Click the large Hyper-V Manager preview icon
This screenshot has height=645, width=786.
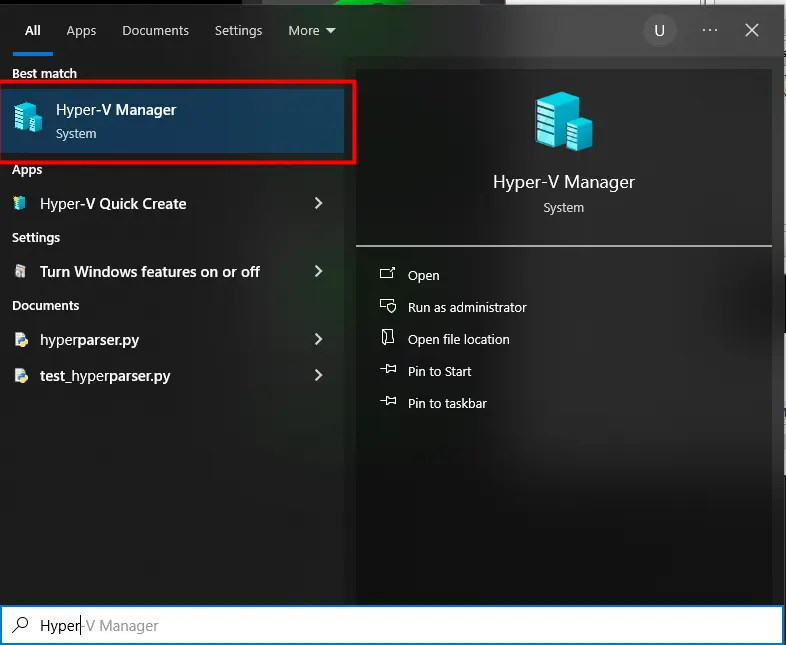coord(564,121)
